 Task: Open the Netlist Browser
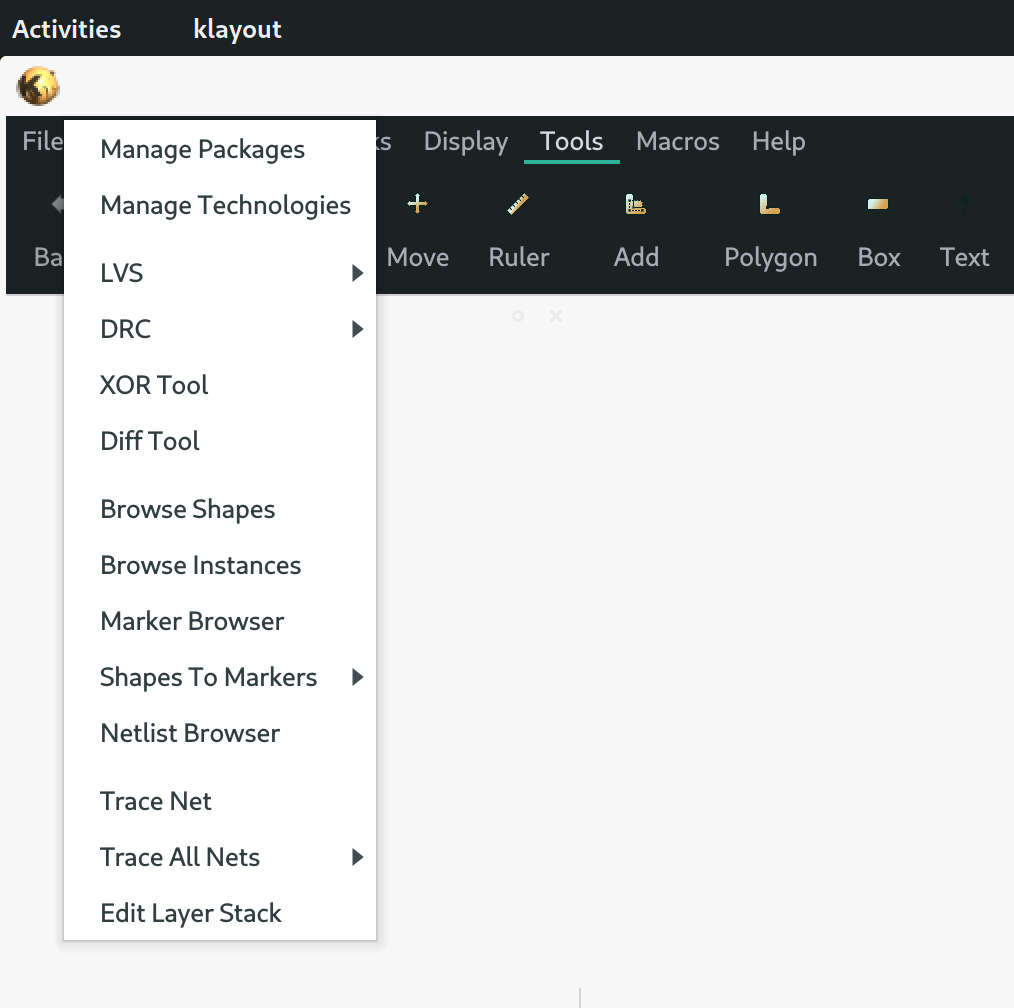point(189,733)
